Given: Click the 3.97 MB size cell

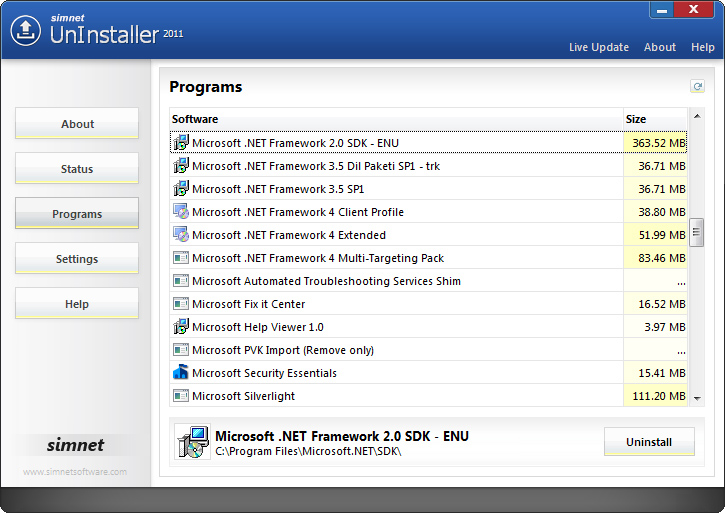Looking at the screenshot, I should (655, 327).
